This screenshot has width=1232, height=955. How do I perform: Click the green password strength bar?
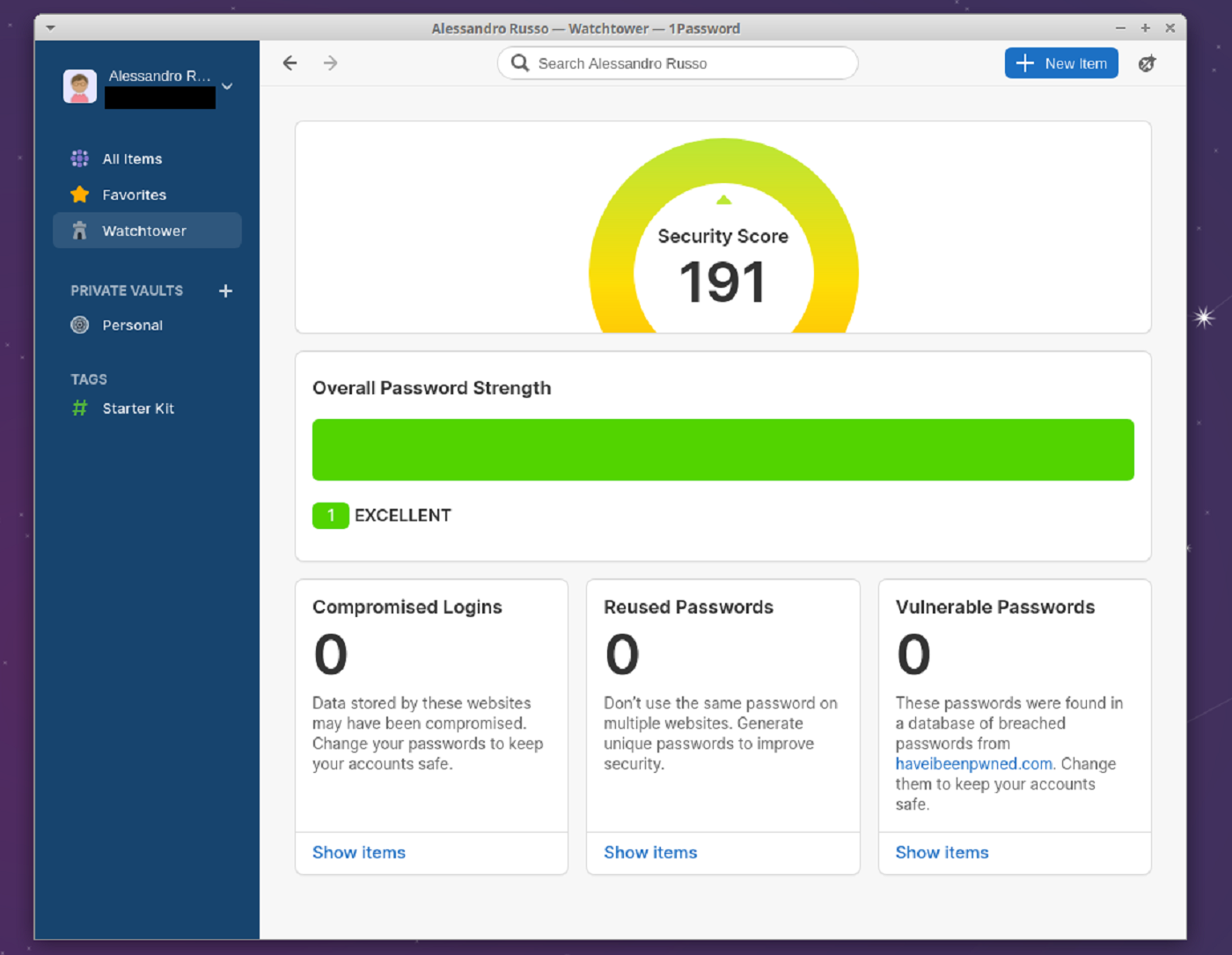[x=722, y=449]
